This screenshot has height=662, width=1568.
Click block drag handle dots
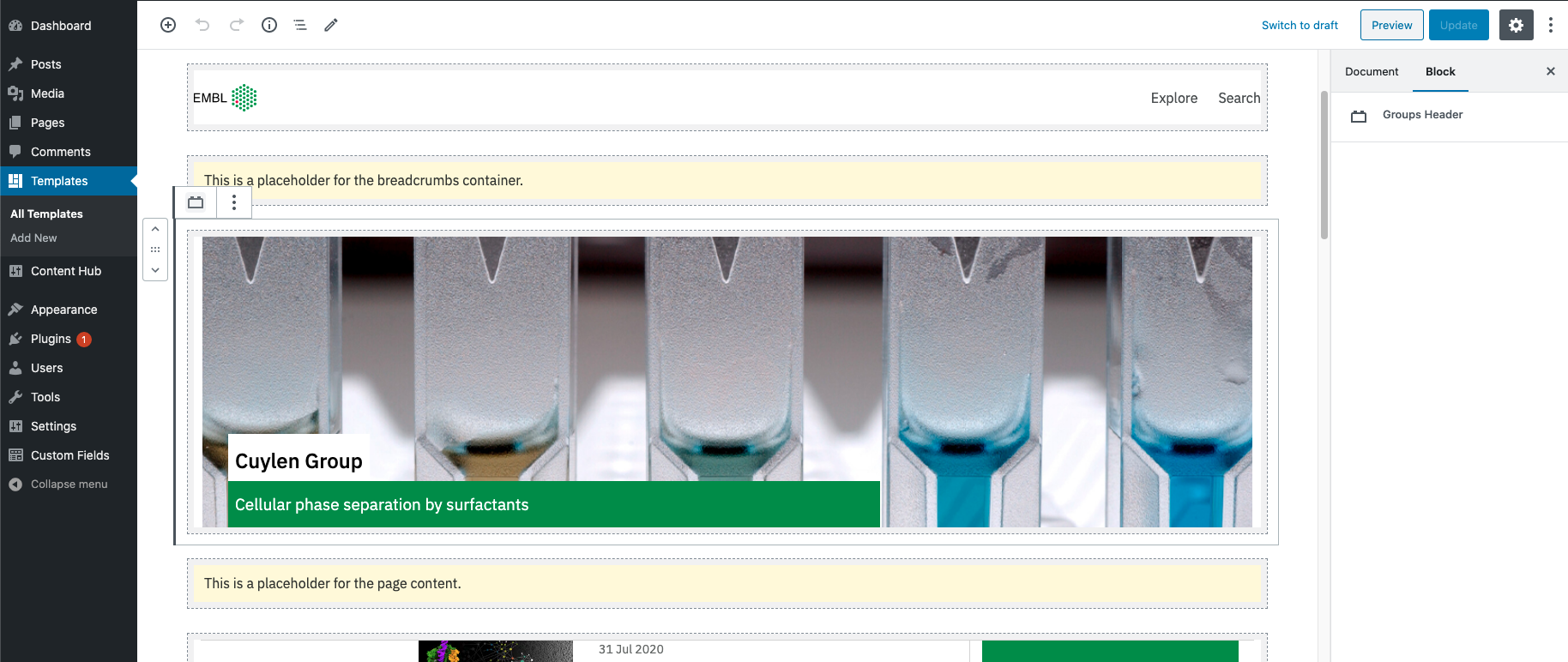tap(155, 250)
